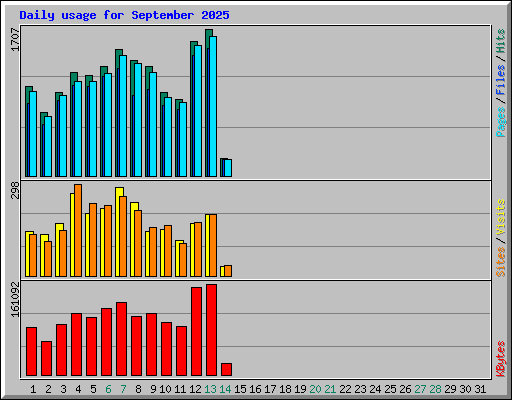Click day 18 on the x-axis
The width and height of the screenshot is (512, 400).
click(x=285, y=389)
